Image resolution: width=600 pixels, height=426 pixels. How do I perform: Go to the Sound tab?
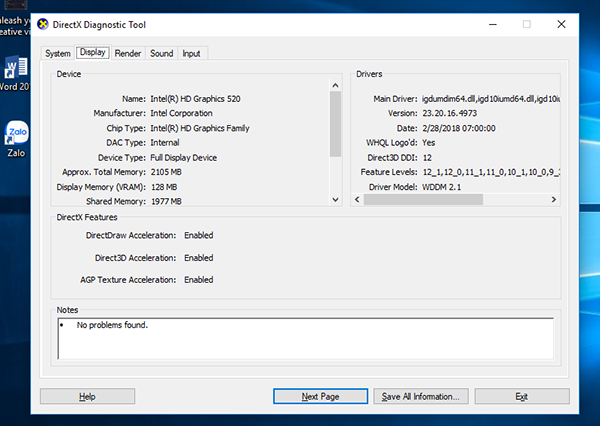click(x=161, y=53)
